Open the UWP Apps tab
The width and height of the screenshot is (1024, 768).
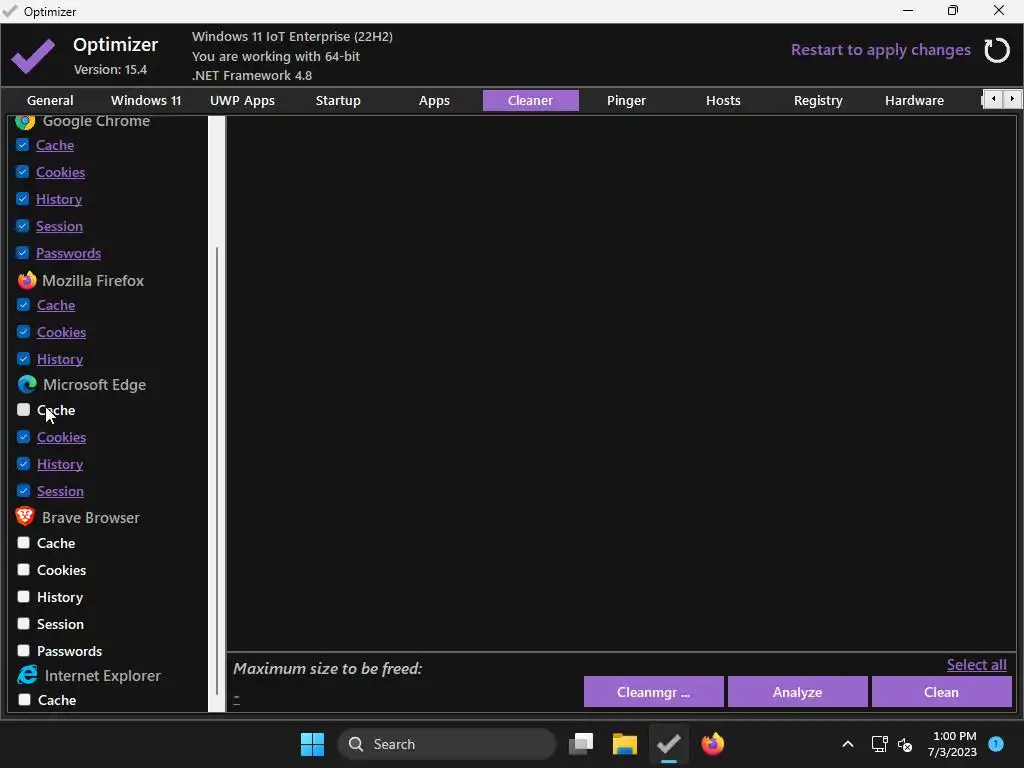[242, 101]
